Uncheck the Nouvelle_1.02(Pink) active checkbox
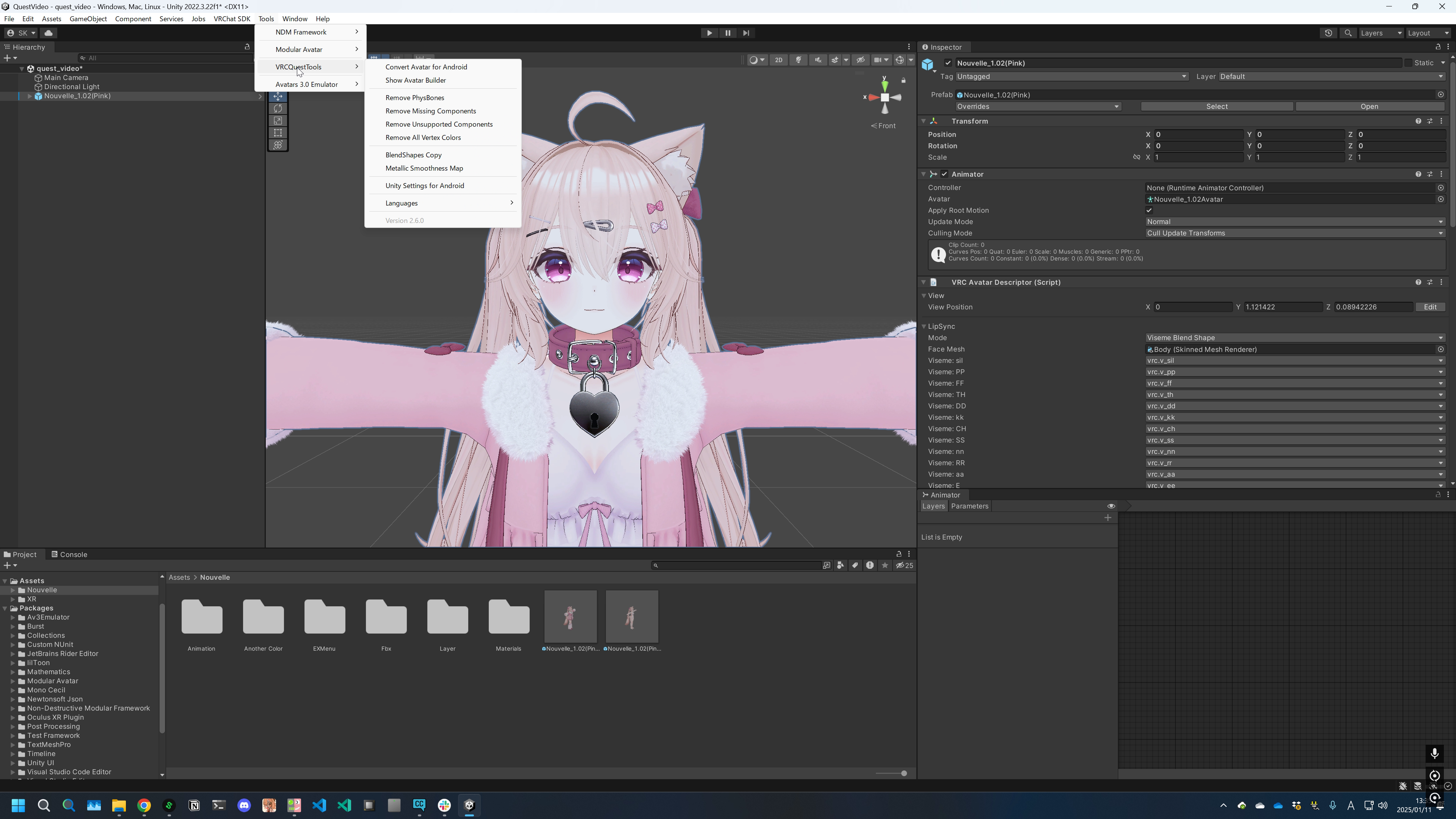Viewport: 1456px width, 819px height. 948,63
